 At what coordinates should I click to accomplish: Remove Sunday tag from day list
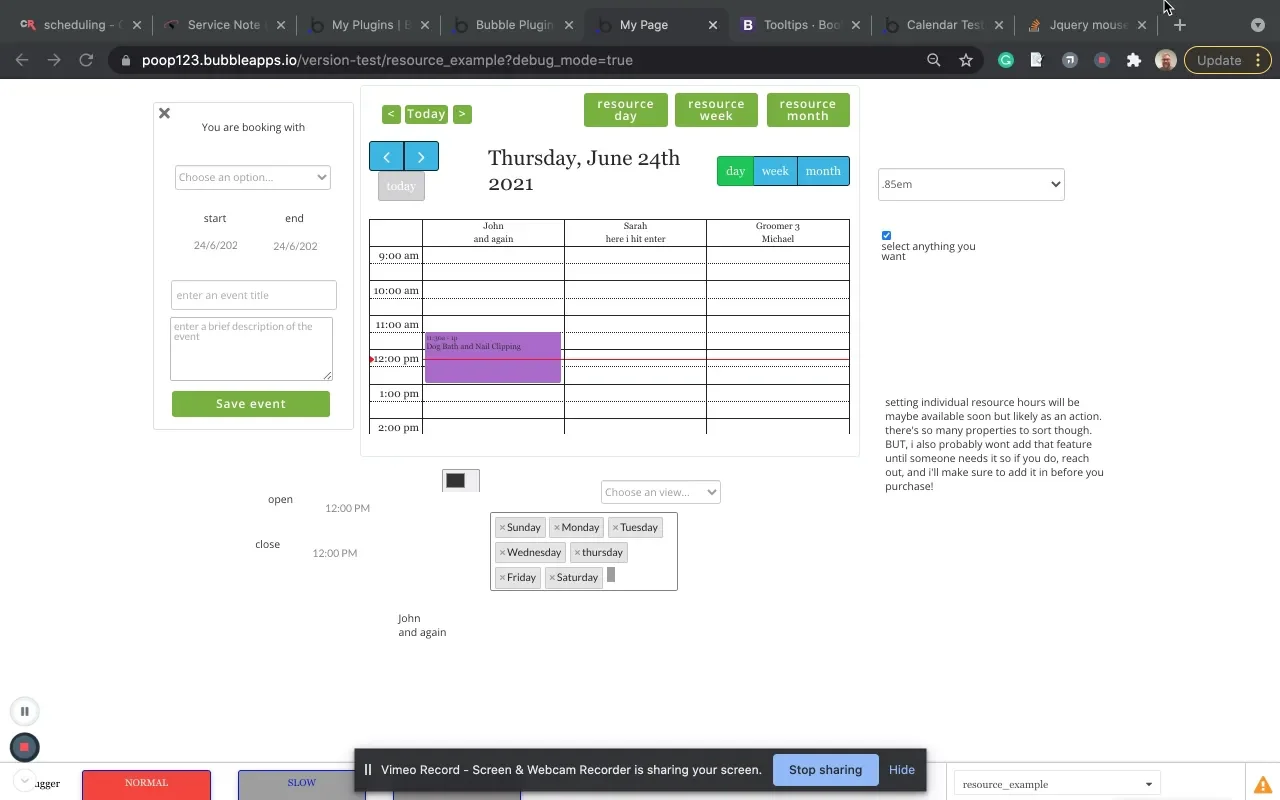(502, 527)
